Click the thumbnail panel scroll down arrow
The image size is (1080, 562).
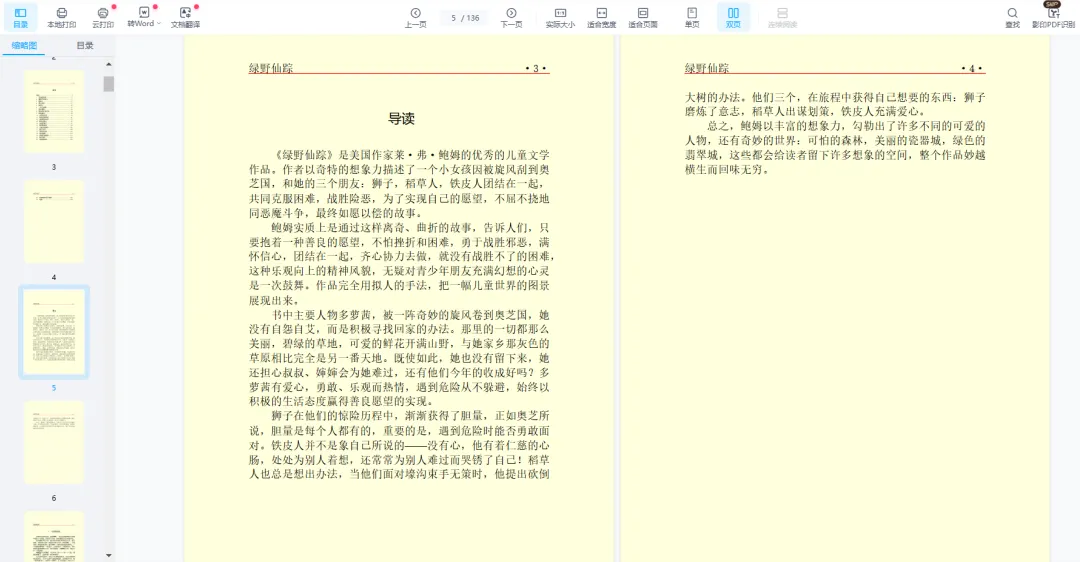click(109, 554)
